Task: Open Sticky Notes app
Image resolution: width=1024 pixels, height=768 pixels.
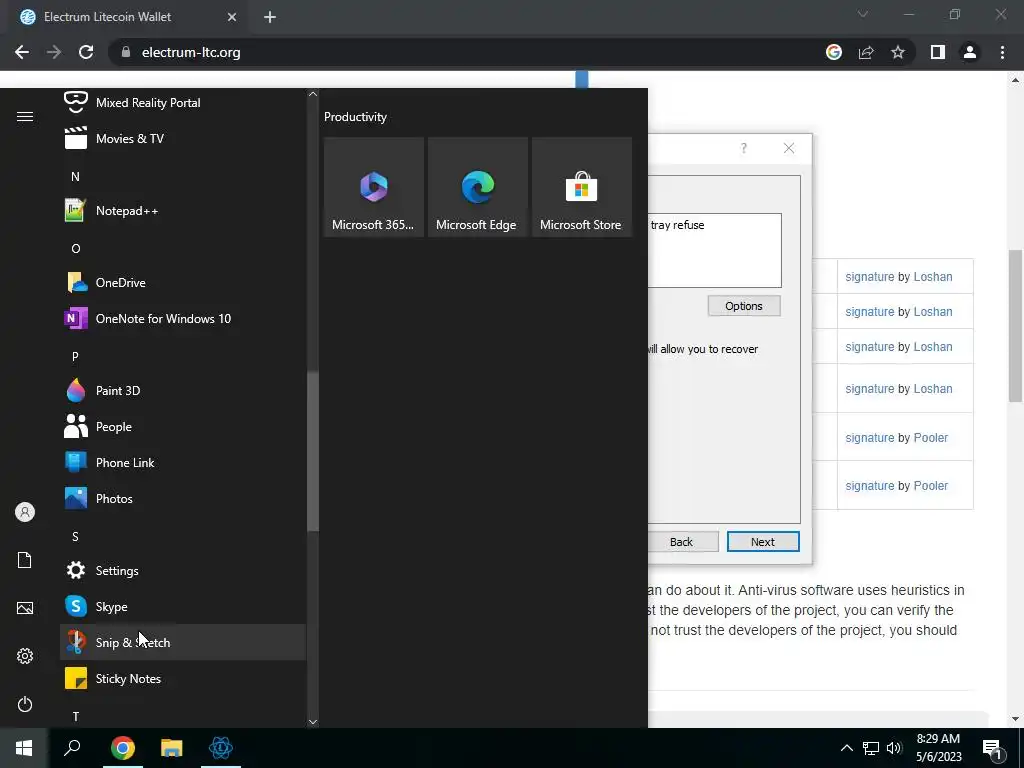Action: (183, 679)
